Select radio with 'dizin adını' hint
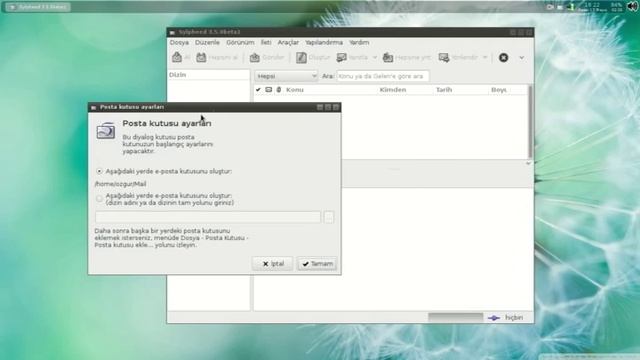The width and height of the screenshot is (640, 360). click(x=99, y=199)
